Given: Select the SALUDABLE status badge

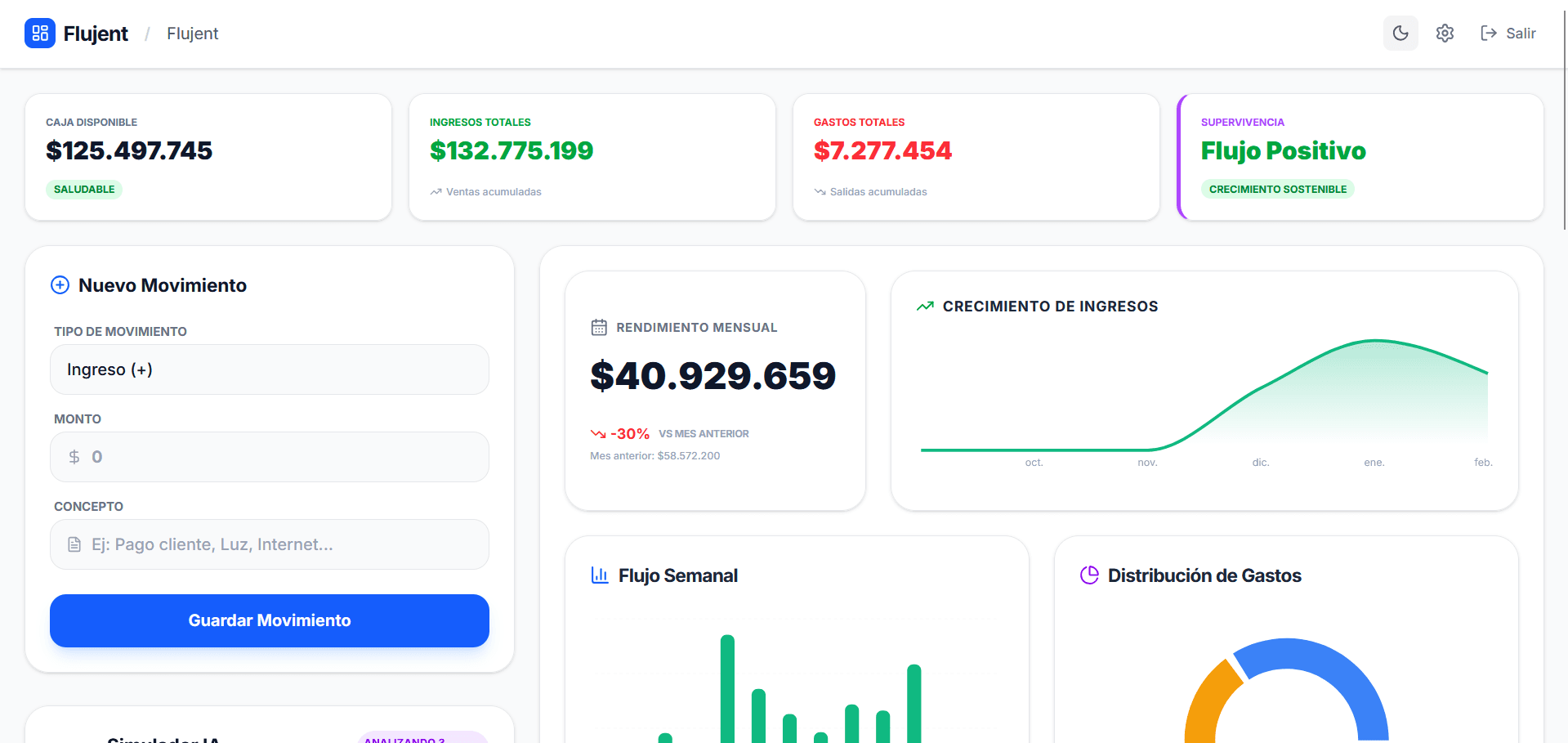Looking at the screenshot, I should click(84, 189).
